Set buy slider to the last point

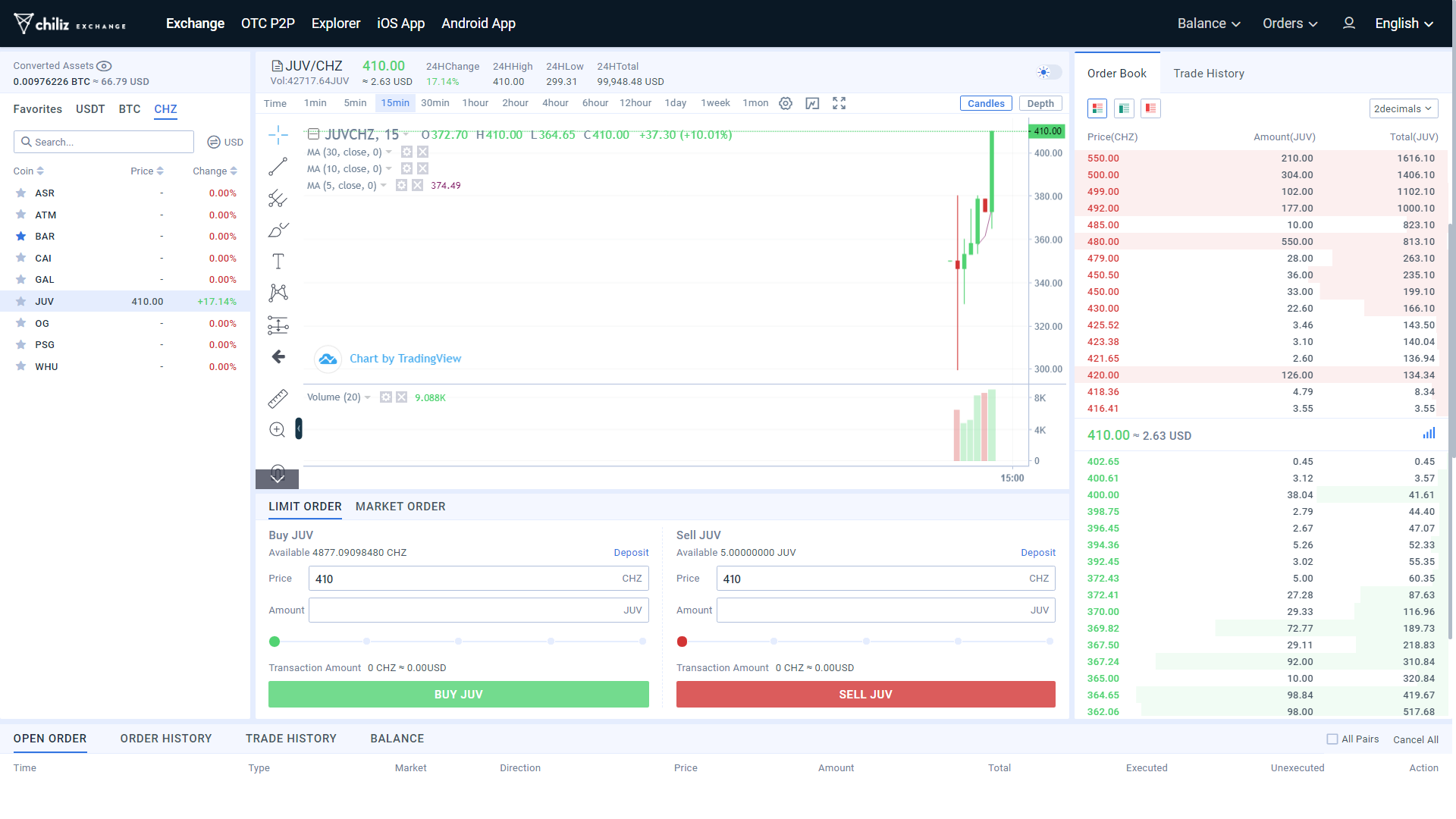click(x=643, y=642)
